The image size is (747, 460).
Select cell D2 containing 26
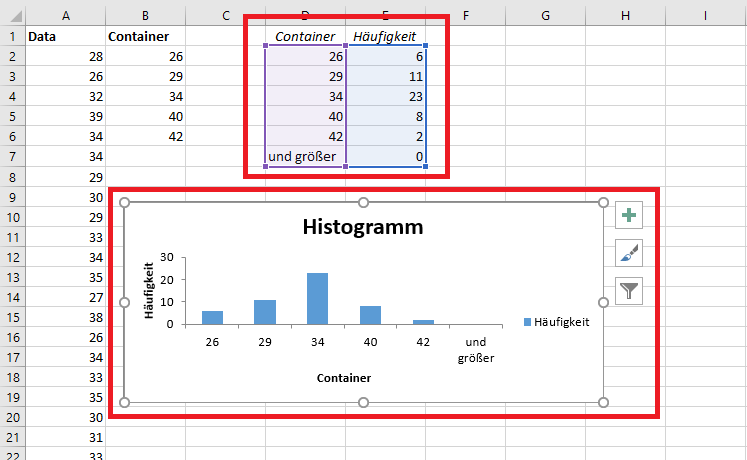tap(305, 57)
